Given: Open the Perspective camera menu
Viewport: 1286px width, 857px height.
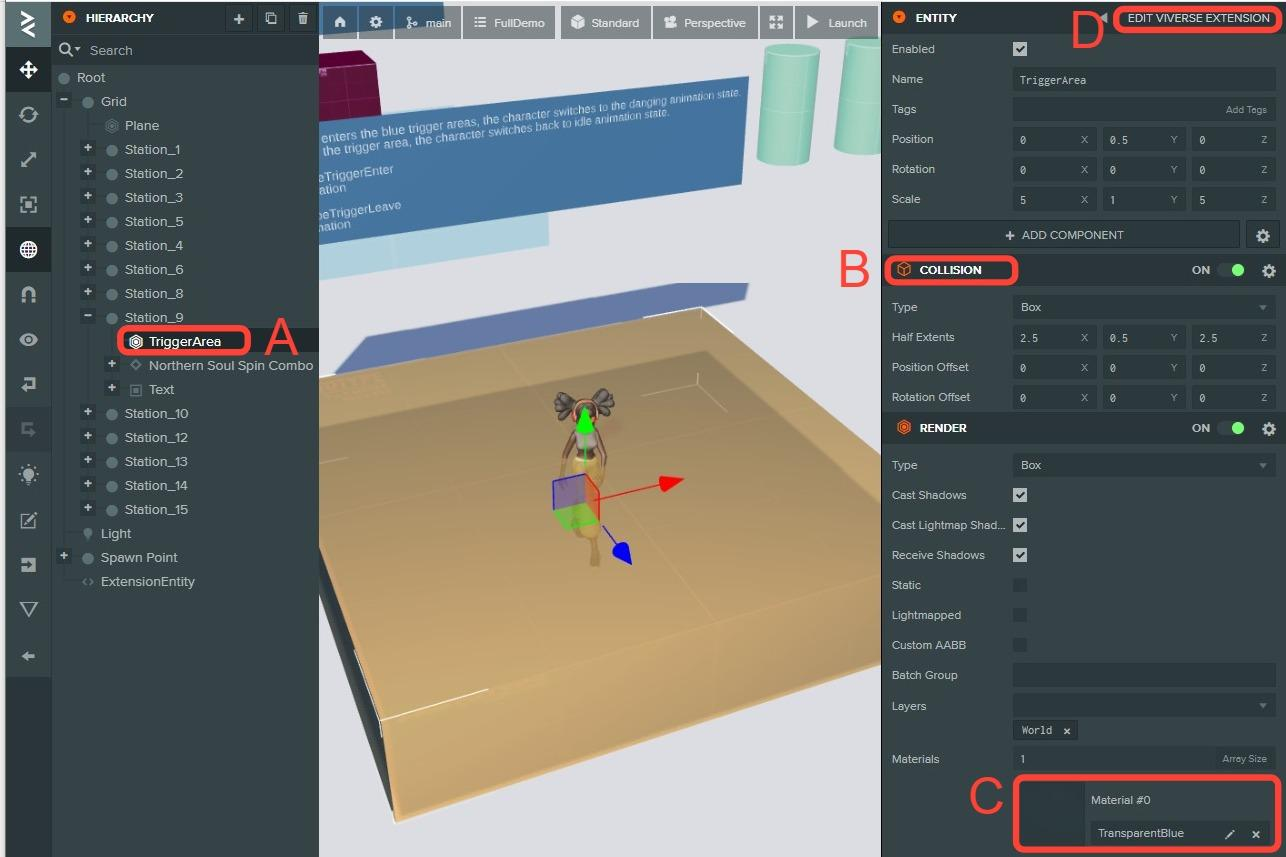Looking at the screenshot, I should [x=705, y=22].
